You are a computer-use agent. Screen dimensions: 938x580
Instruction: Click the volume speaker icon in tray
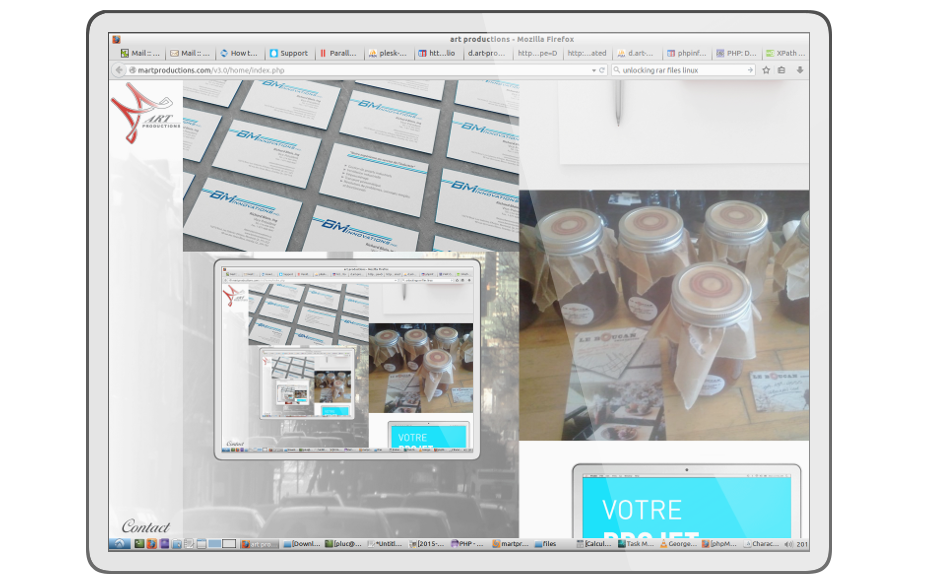click(x=788, y=544)
